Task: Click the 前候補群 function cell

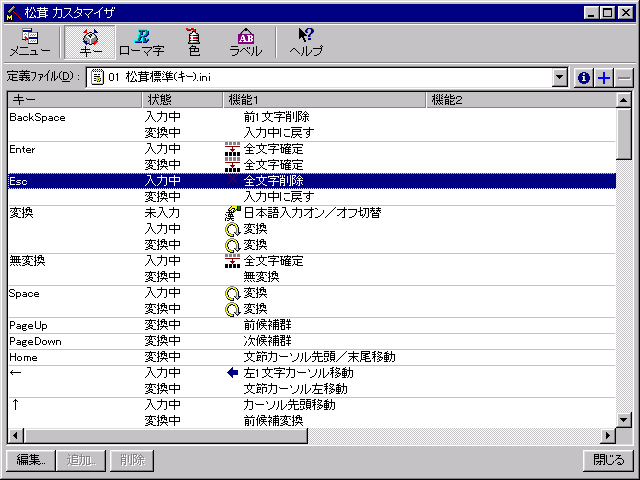Action: click(x=267, y=325)
